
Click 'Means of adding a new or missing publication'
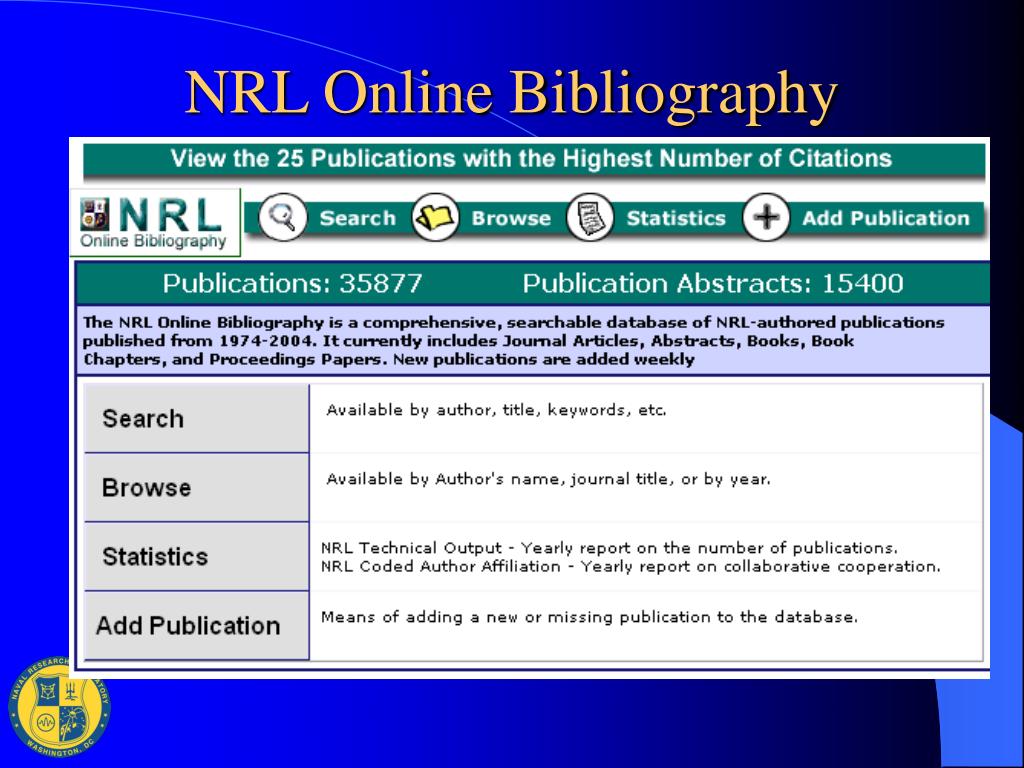tap(589, 617)
